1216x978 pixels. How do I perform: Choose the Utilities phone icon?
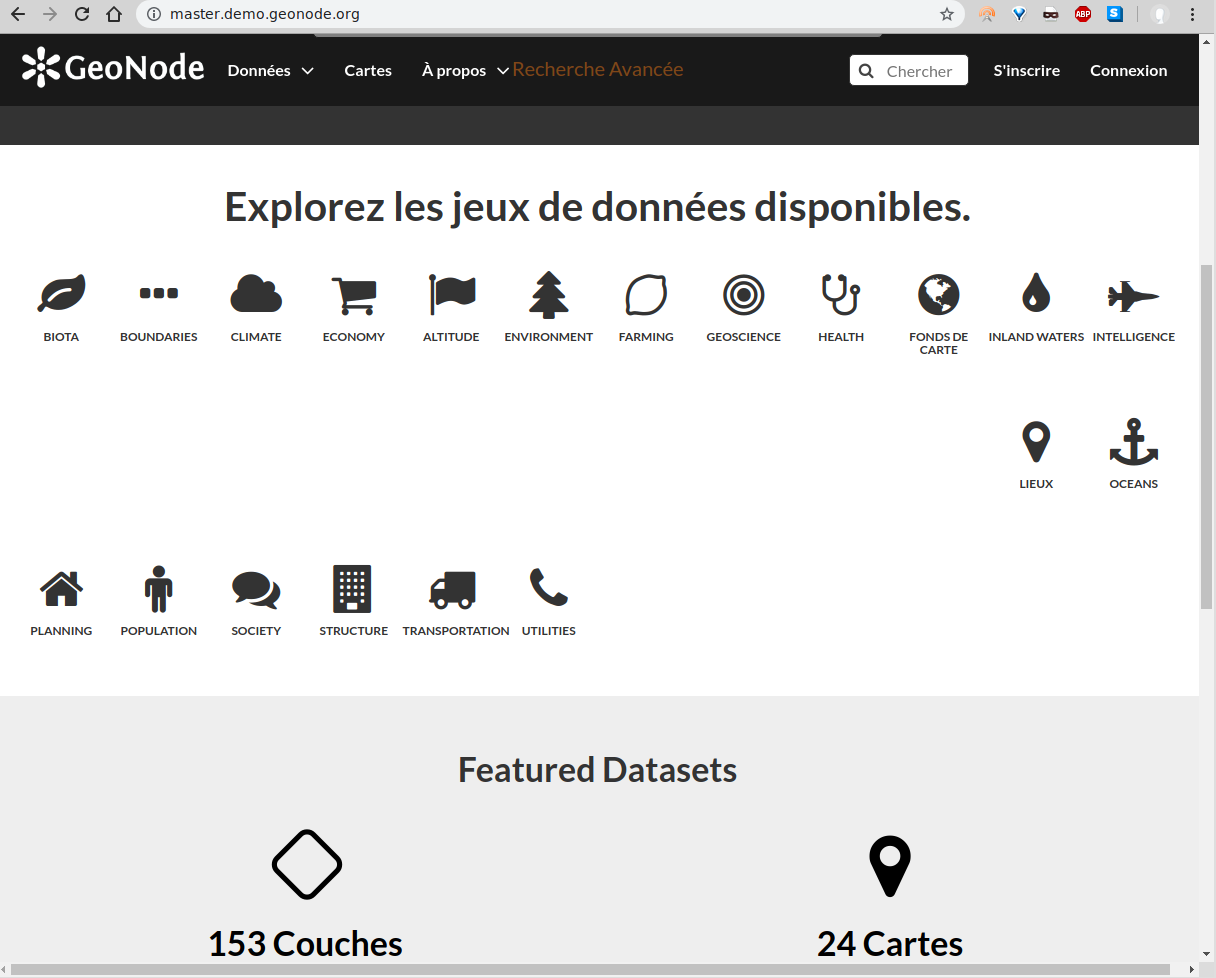coord(548,588)
